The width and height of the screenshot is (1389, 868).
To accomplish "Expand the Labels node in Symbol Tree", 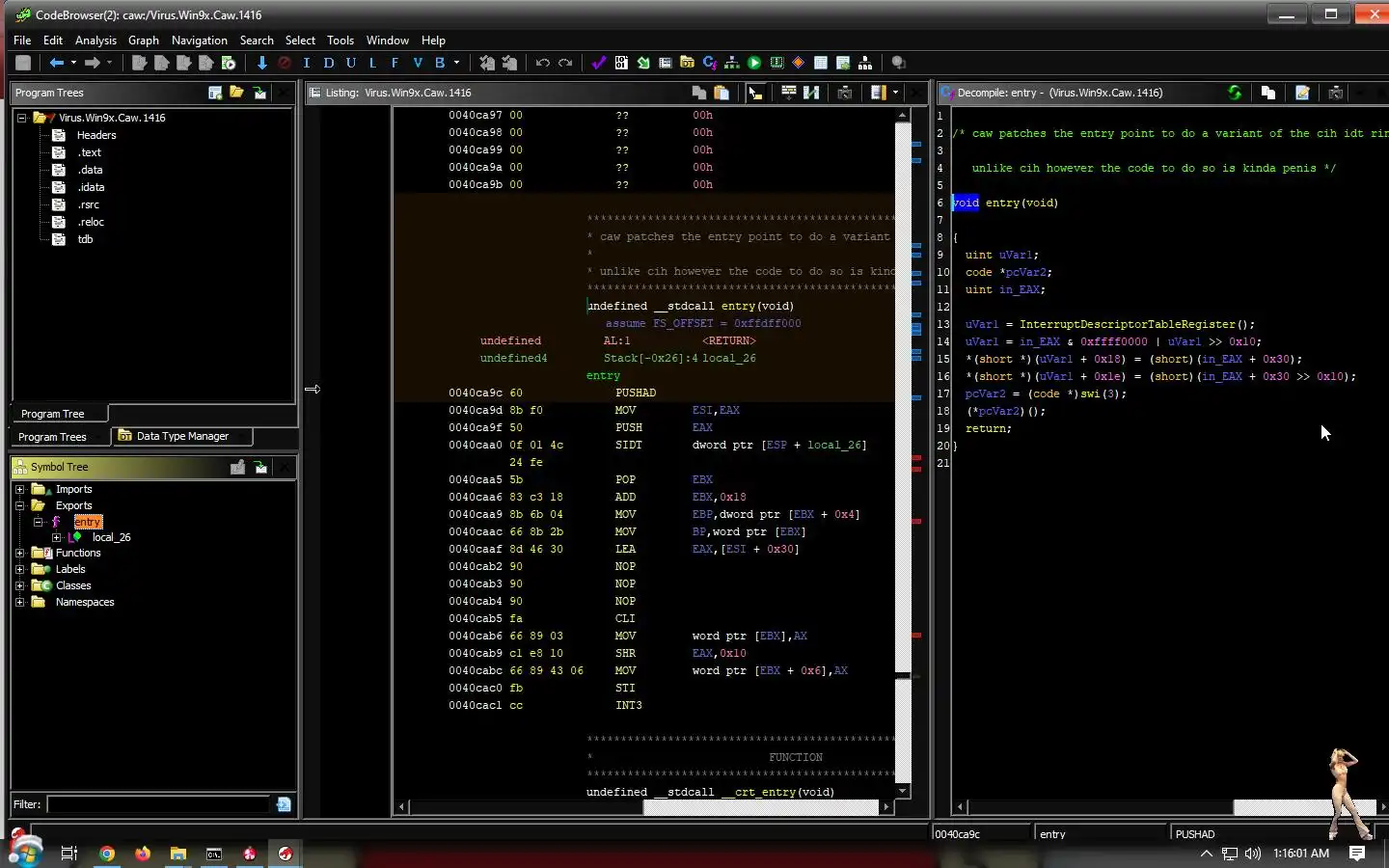I will 20,569.
